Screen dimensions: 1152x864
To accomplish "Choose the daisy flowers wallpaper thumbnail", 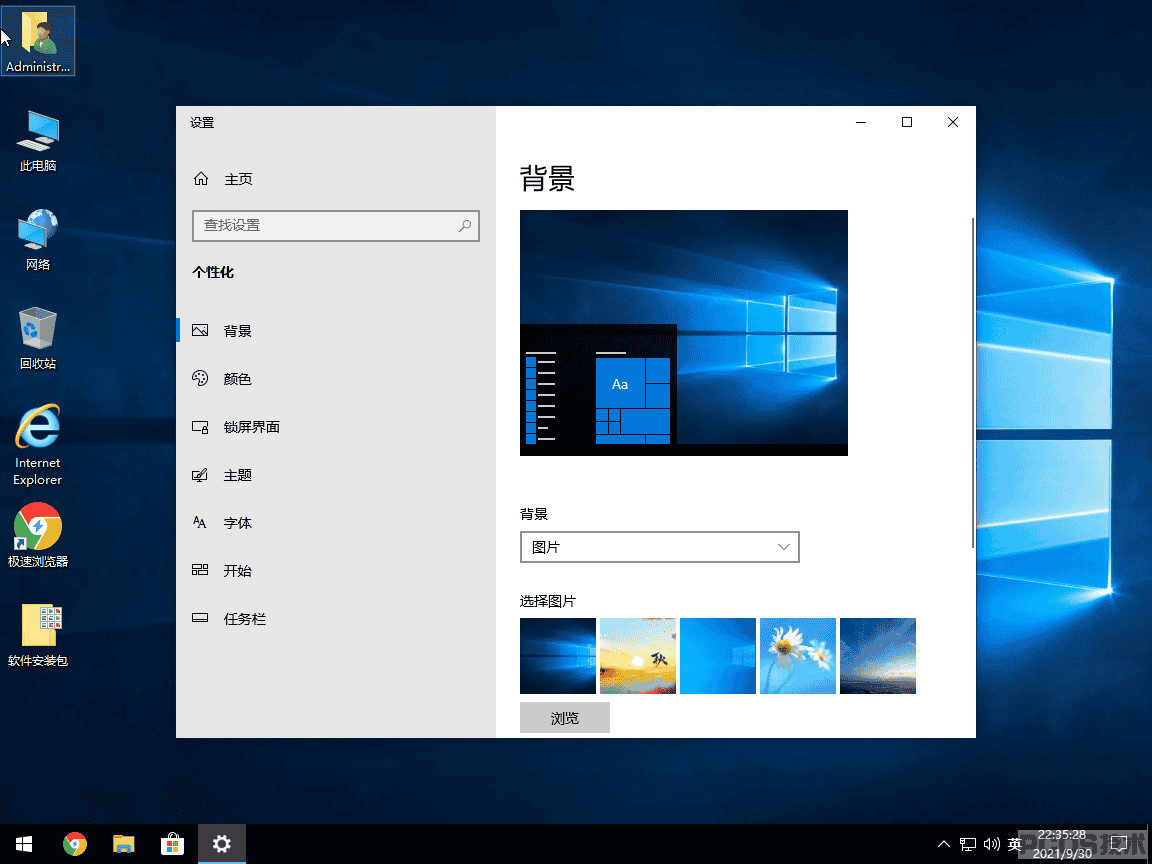I will (798, 656).
